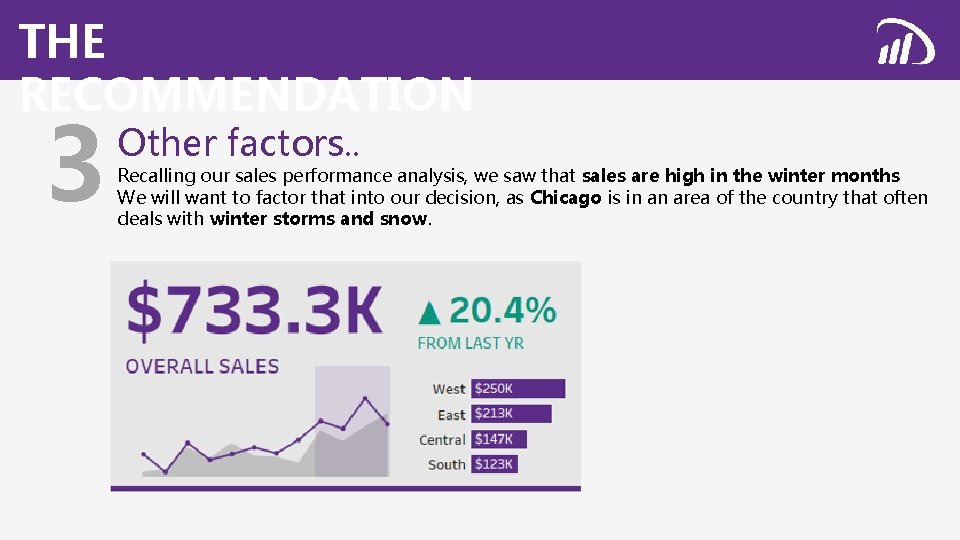The height and width of the screenshot is (540, 960).
Task: Click the 20.4% growth figure
Action: 503,310
